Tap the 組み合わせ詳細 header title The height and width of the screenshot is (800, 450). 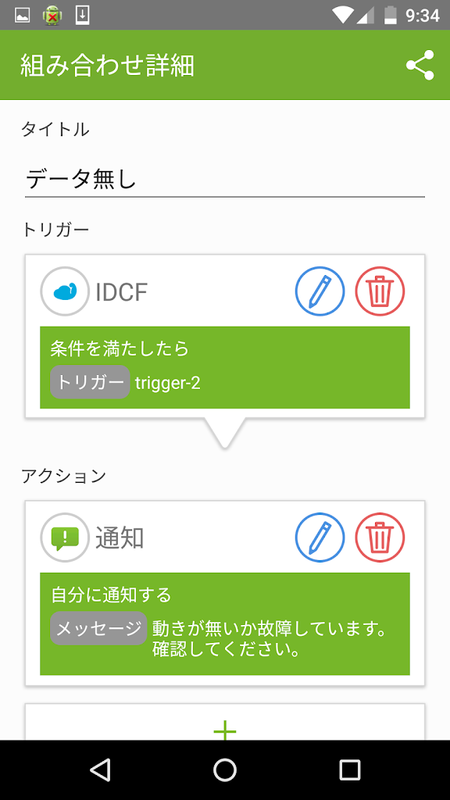[108, 66]
